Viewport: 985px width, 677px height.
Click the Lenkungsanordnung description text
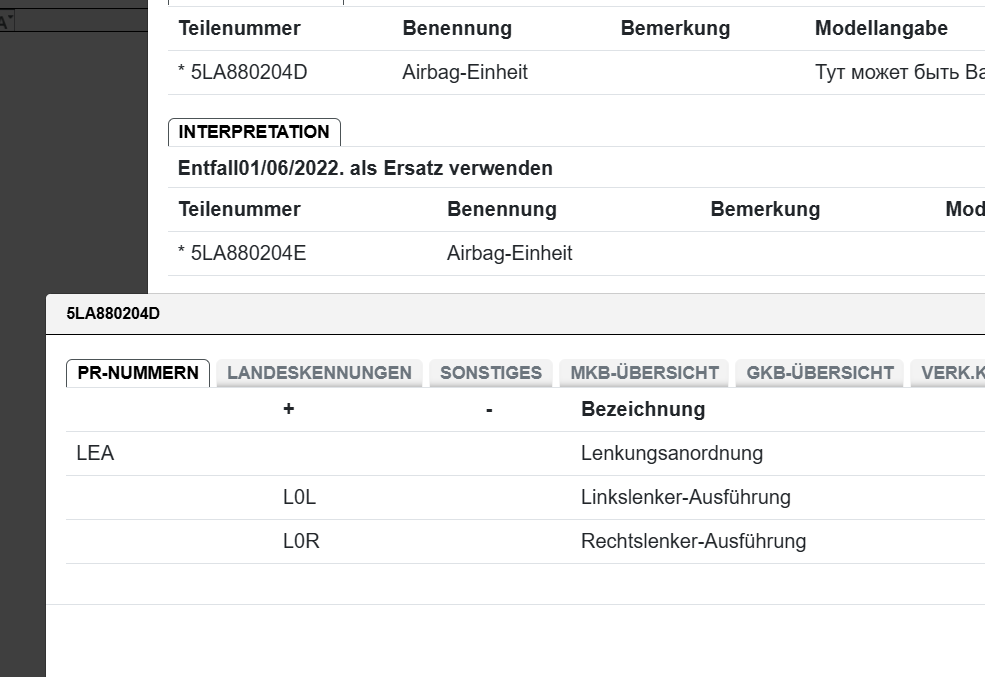click(671, 453)
